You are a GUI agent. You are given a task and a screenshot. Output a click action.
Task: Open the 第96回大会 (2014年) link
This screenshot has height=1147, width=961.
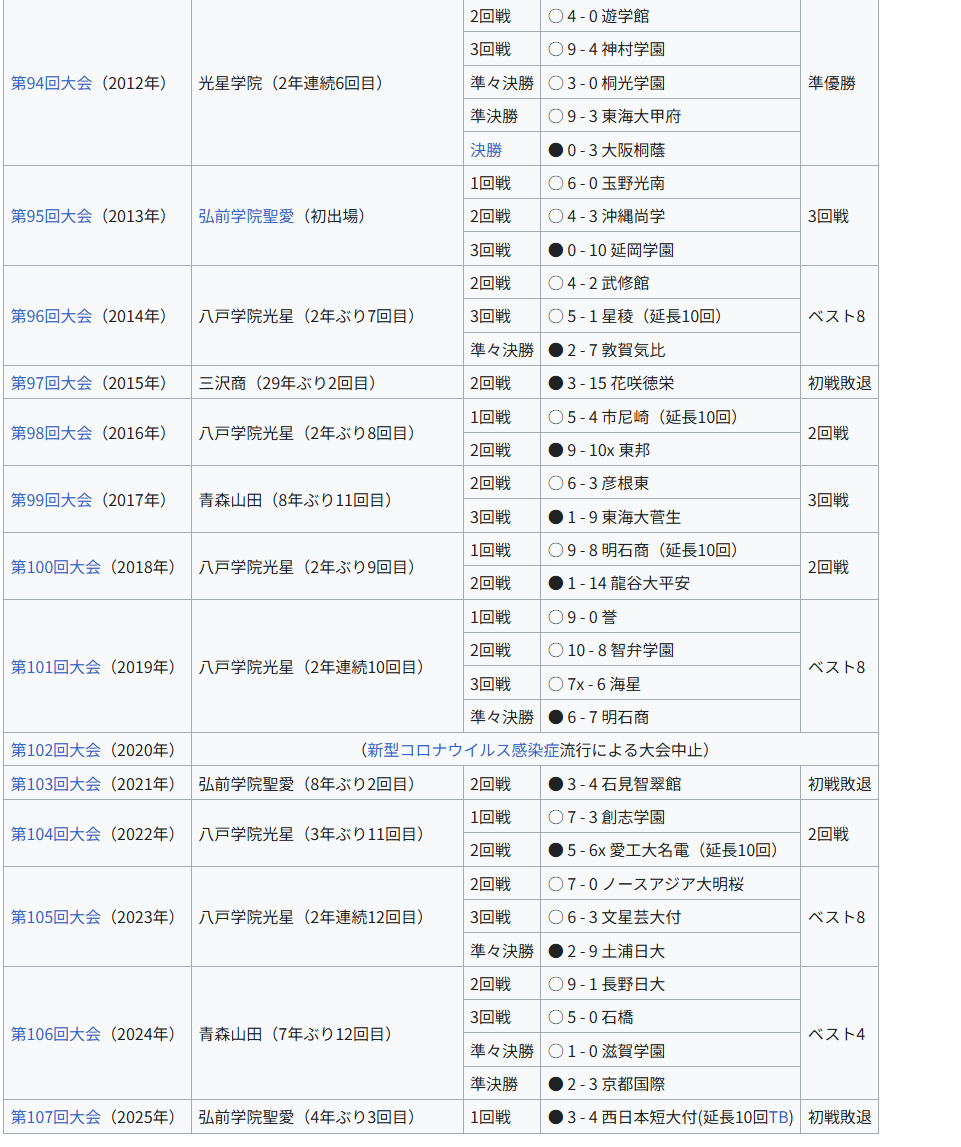(51, 316)
